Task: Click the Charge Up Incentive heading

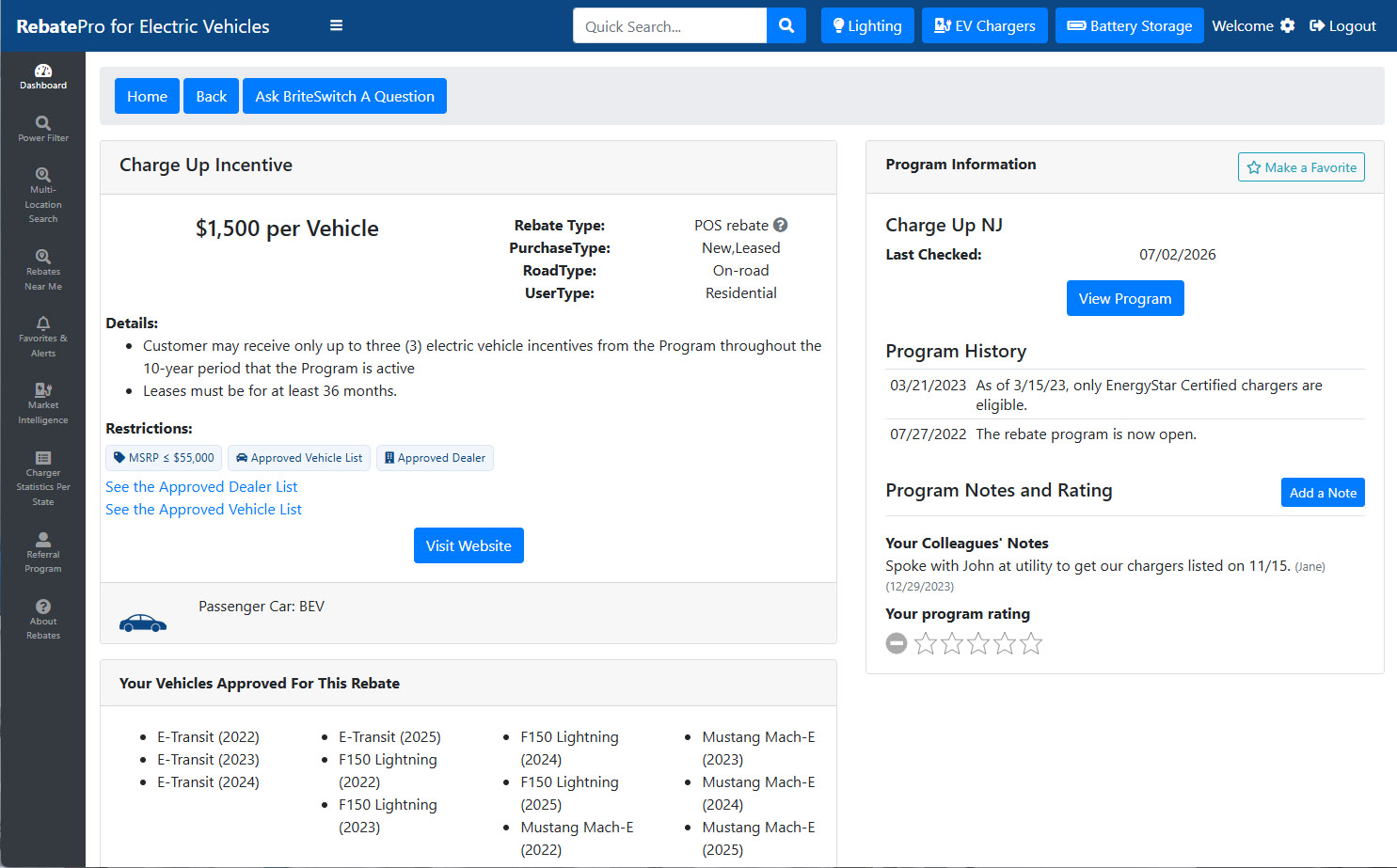Action: point(206,166)
